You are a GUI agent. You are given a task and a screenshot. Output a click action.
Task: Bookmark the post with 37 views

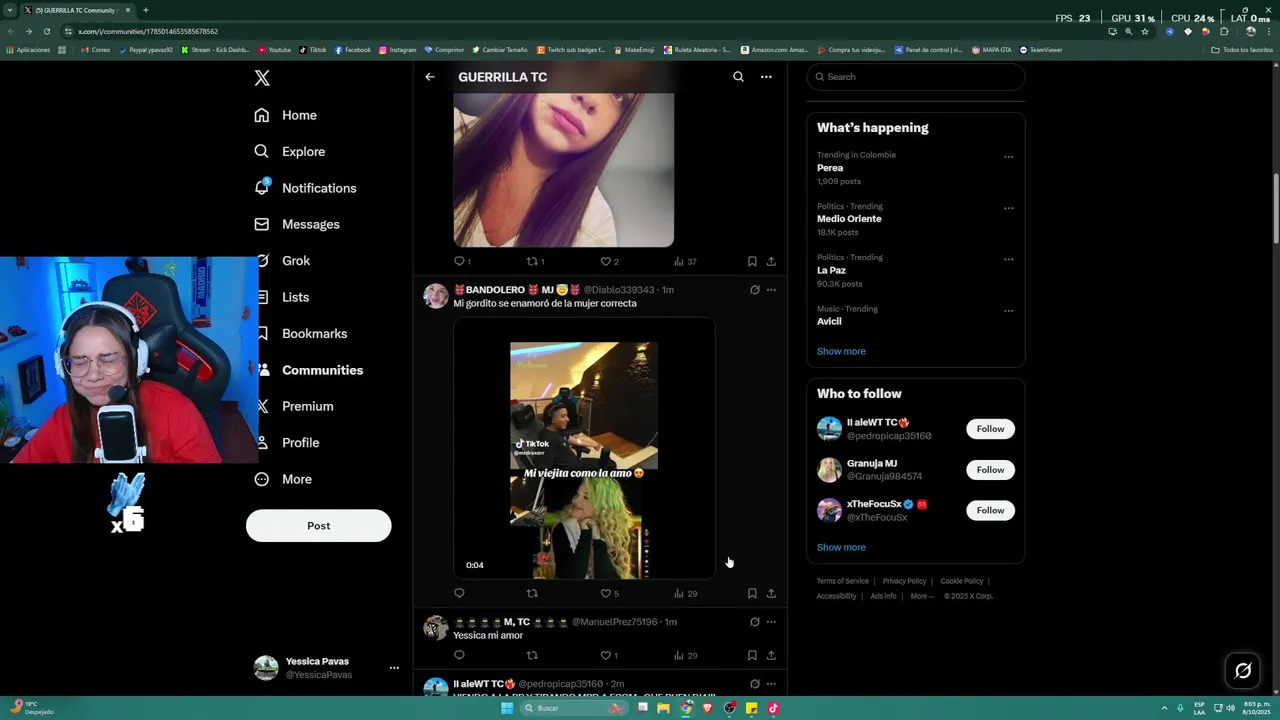click(x=752, y=261)
